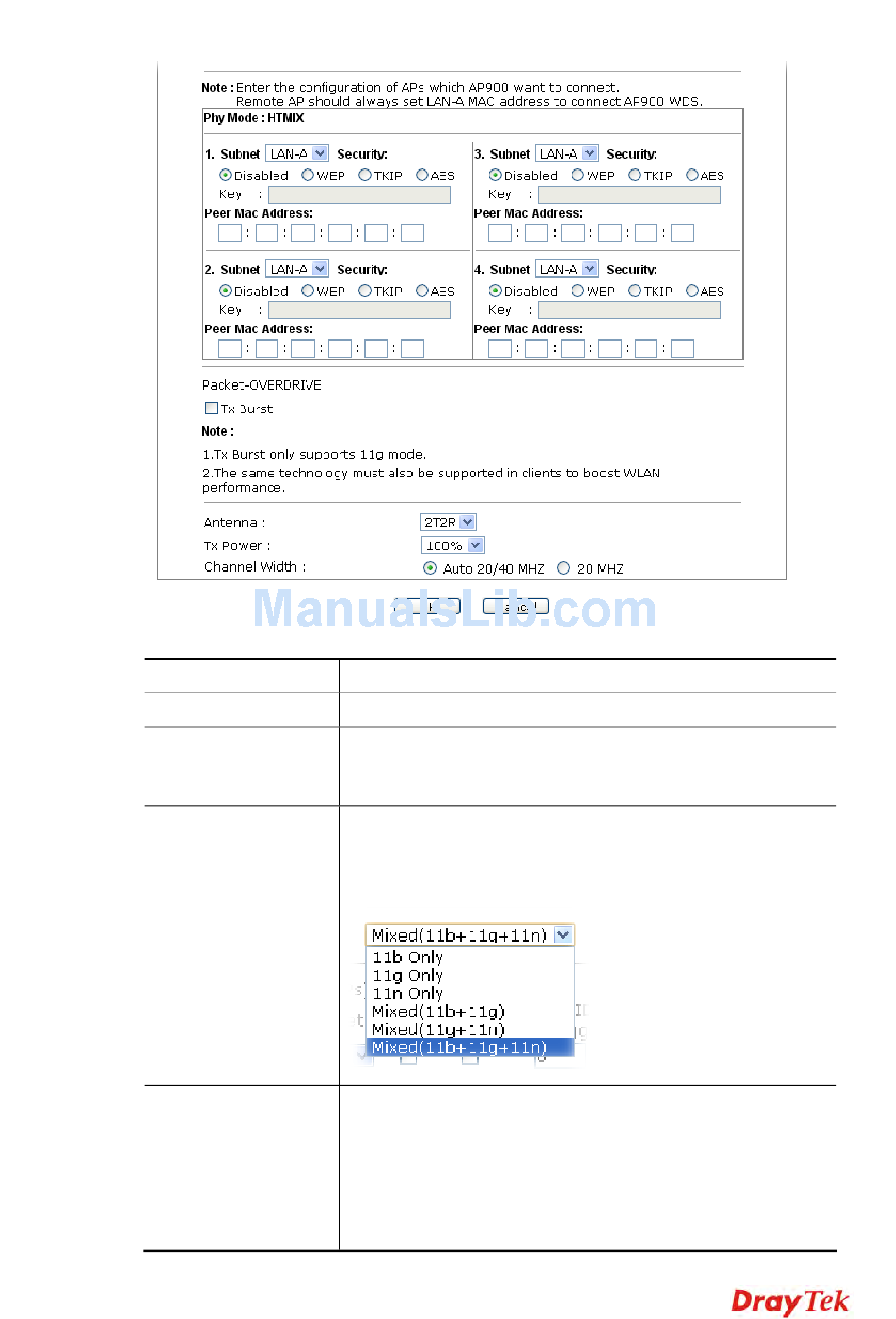This screenshot has height=1319, width=896.
Task: Expand the Antenna 2T2R dropdown
Action: 448,523
